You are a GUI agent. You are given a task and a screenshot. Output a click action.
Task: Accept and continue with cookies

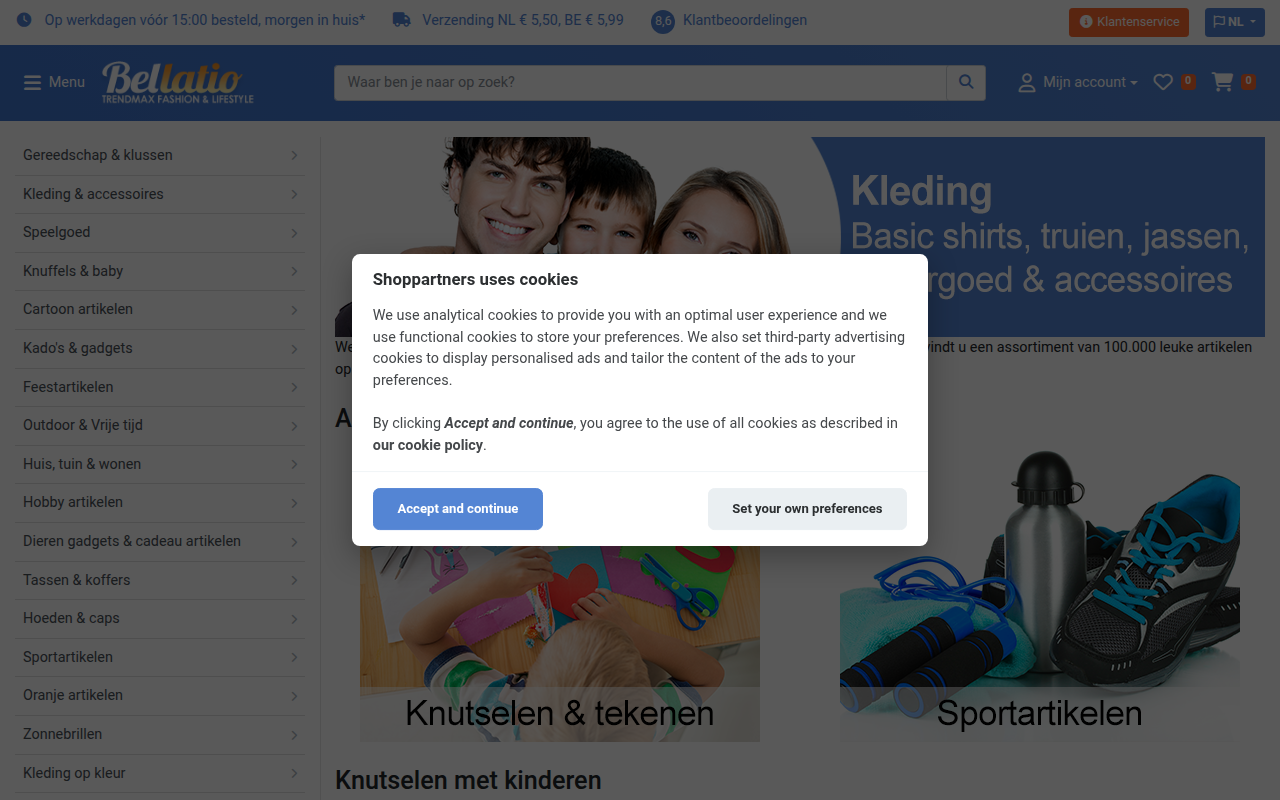pyautogui.click(x=458, y=509)
